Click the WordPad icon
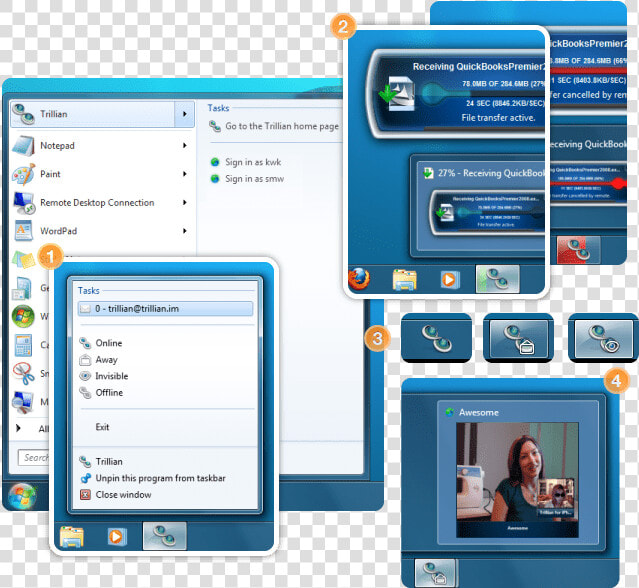Screen dimensions: 639x588 (23, 231)
